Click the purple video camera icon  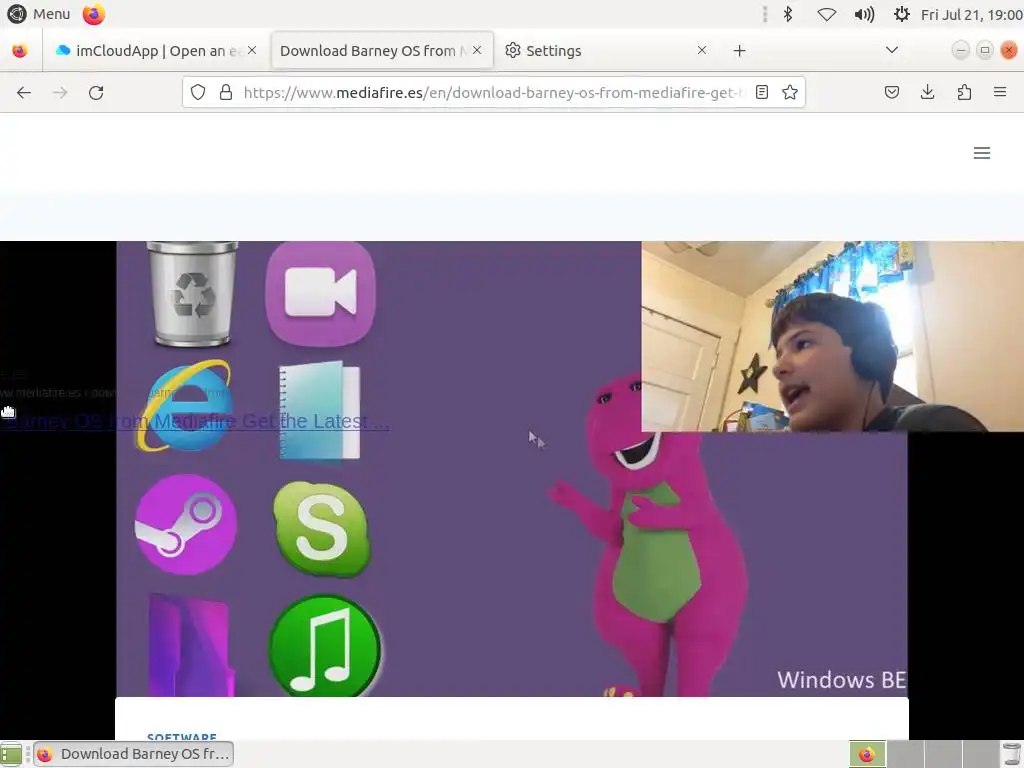(321, 293)
